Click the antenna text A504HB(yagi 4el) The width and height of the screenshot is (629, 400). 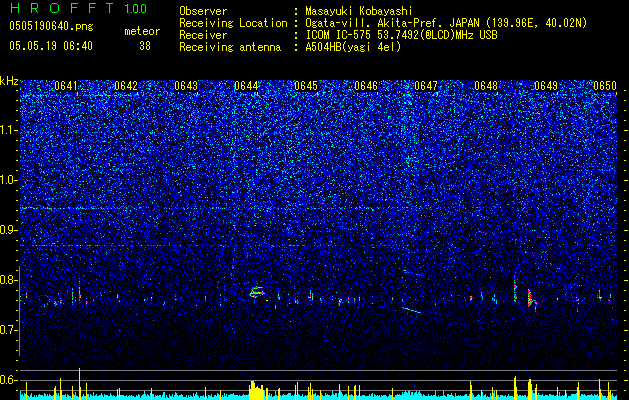coord(353,47)
